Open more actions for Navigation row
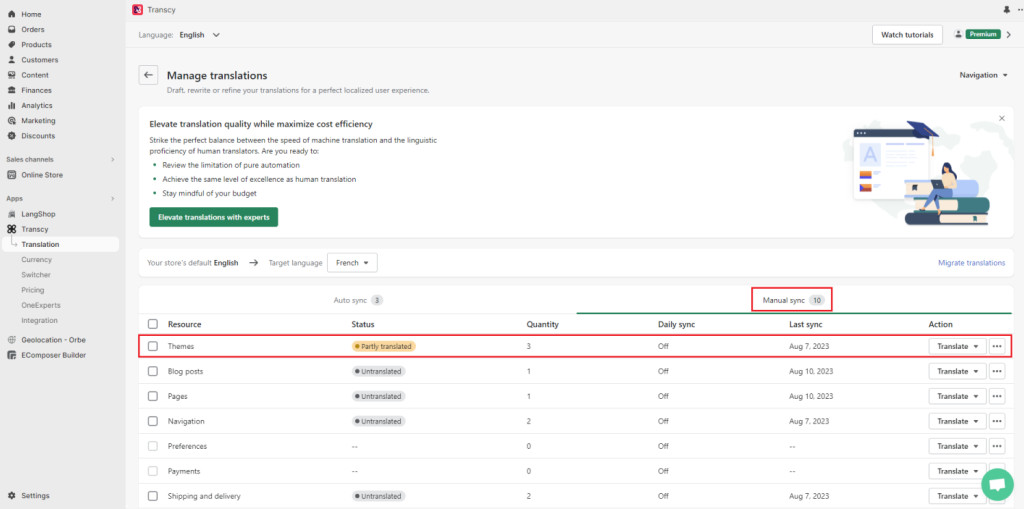 [x=997, y=421]
